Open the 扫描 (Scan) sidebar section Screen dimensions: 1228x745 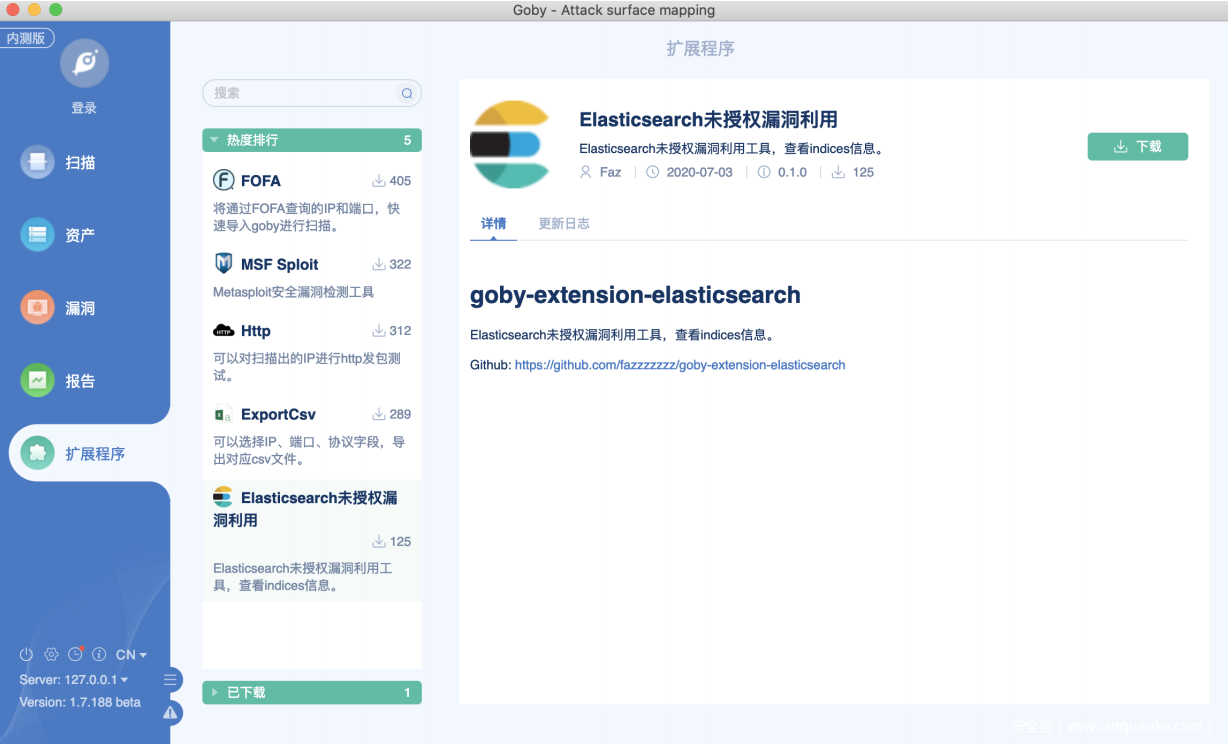(x=80, y=162)
